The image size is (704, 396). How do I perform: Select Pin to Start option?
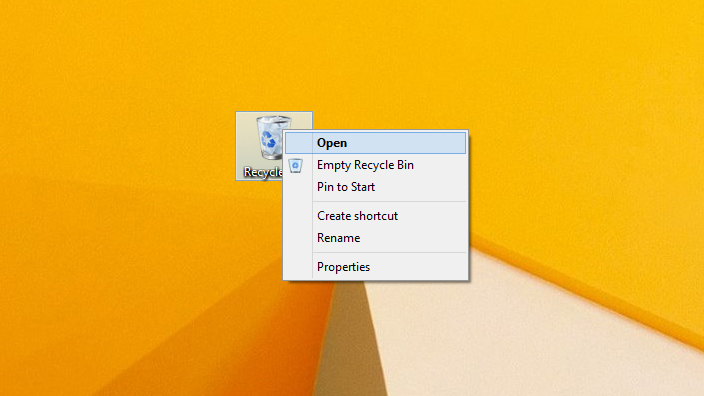pyautogui.click(x=375, y=187)
